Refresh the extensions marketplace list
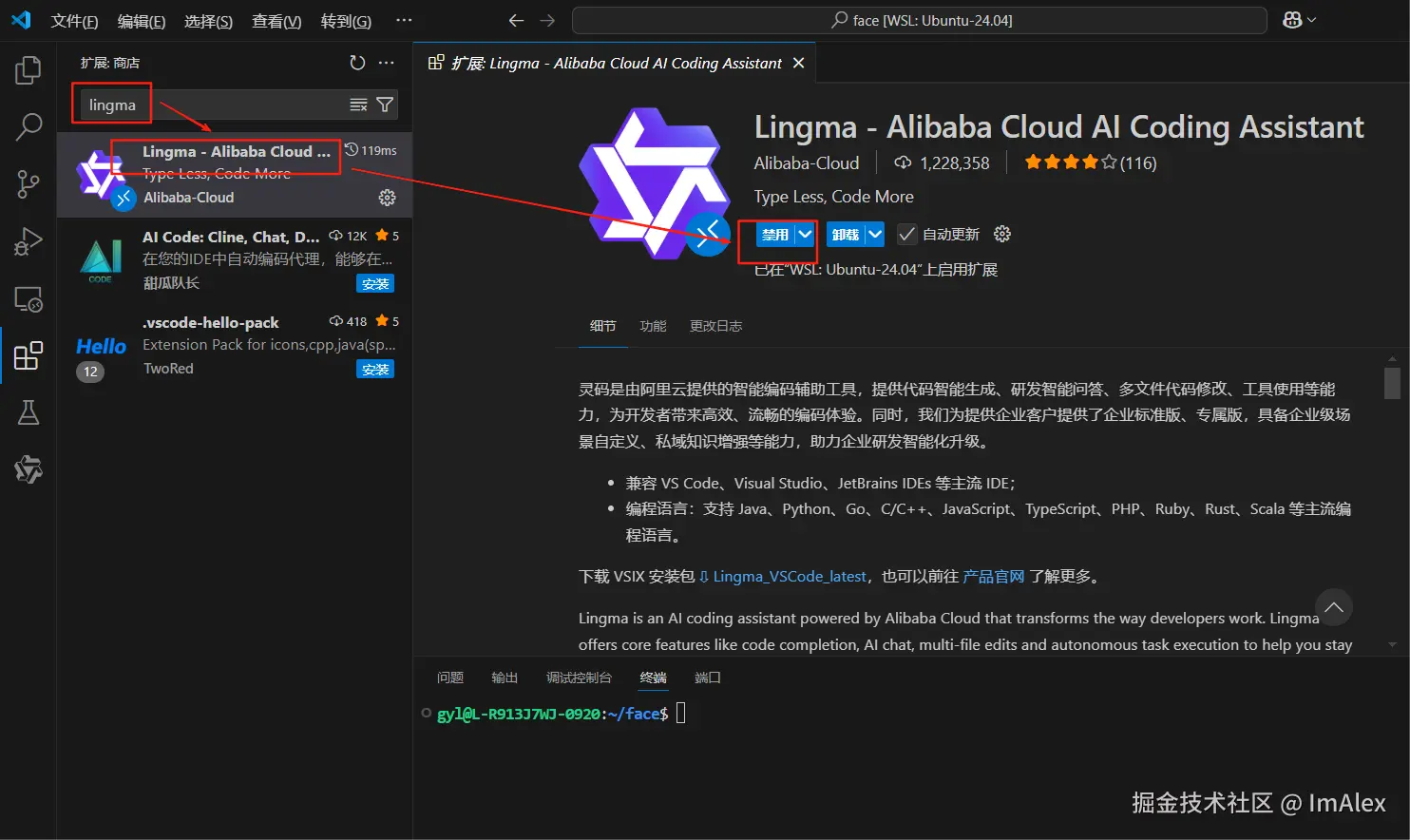The height and width of the screenshot is (840, 1410). point(357,63)
